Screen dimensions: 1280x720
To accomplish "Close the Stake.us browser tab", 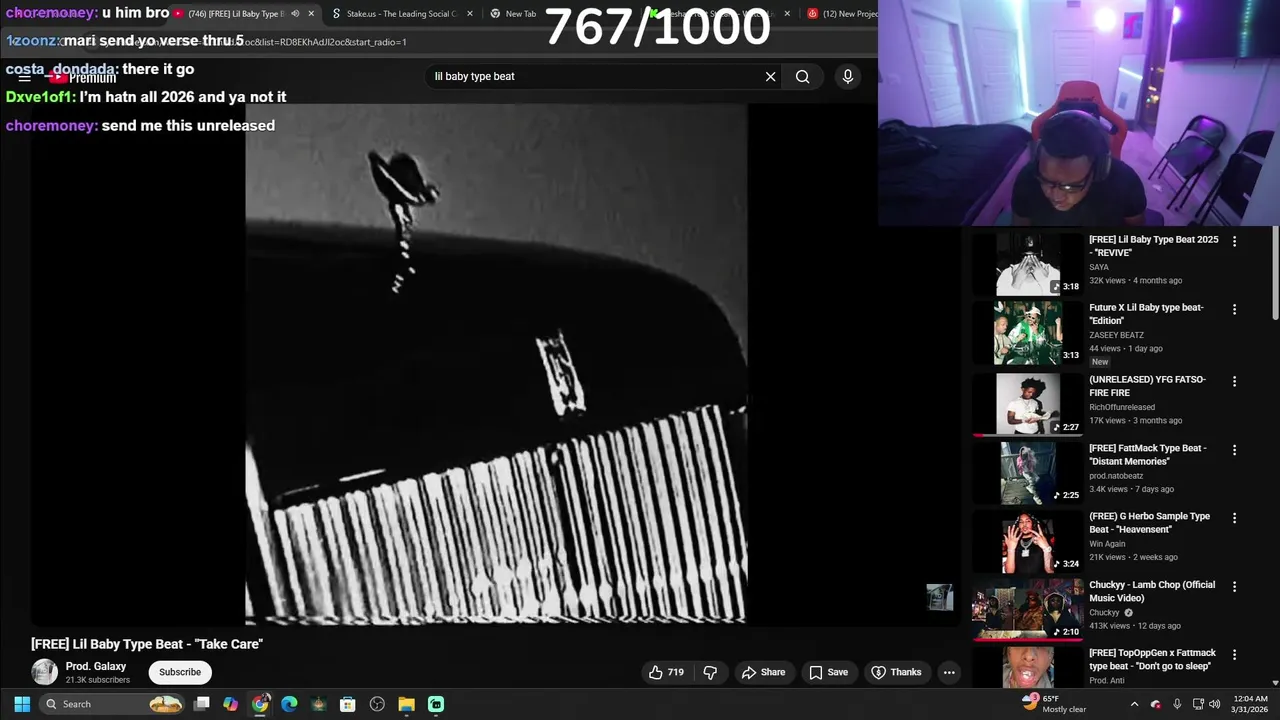I will [x=468, y=13].
